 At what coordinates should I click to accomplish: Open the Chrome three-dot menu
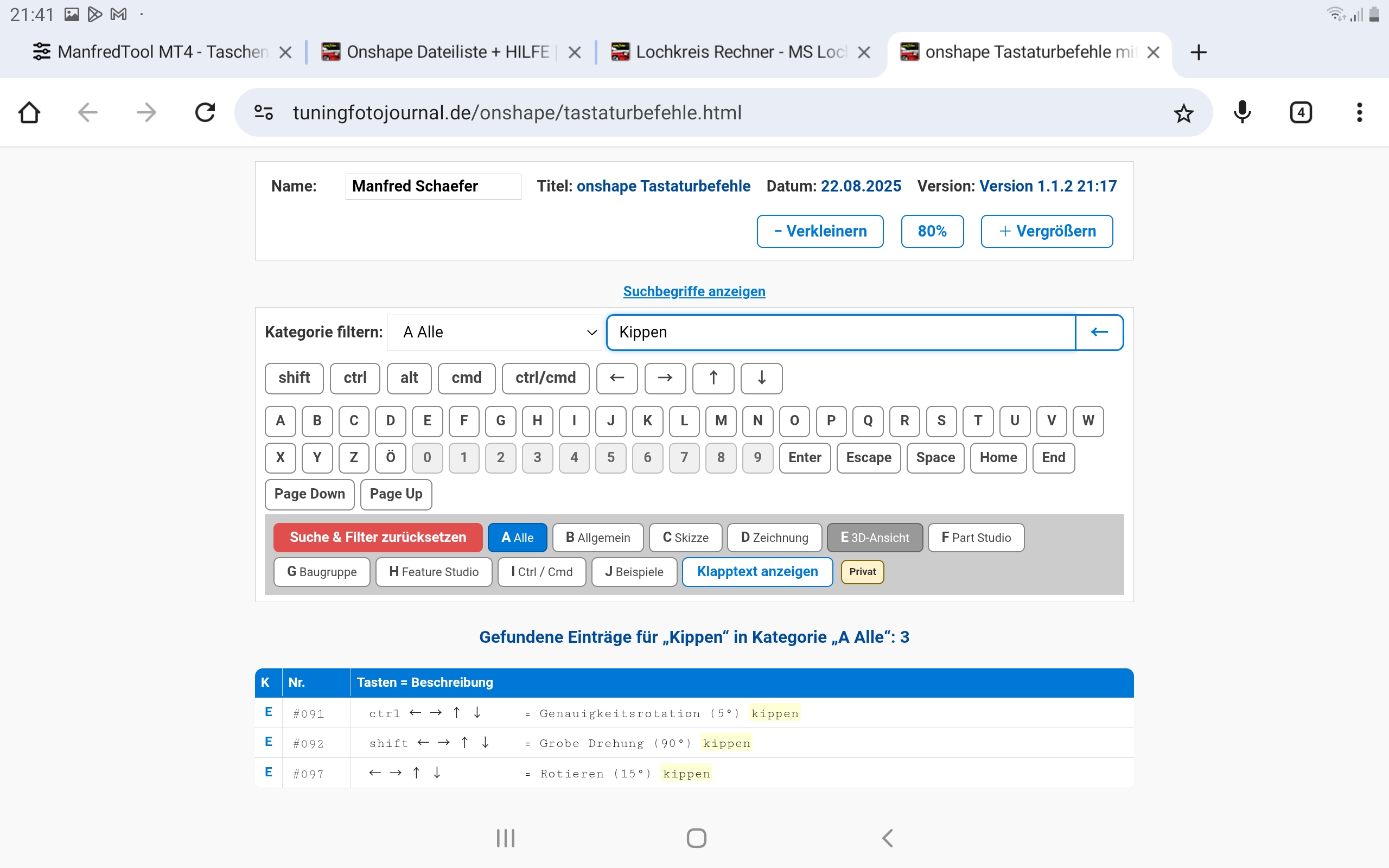(1359, 112)
